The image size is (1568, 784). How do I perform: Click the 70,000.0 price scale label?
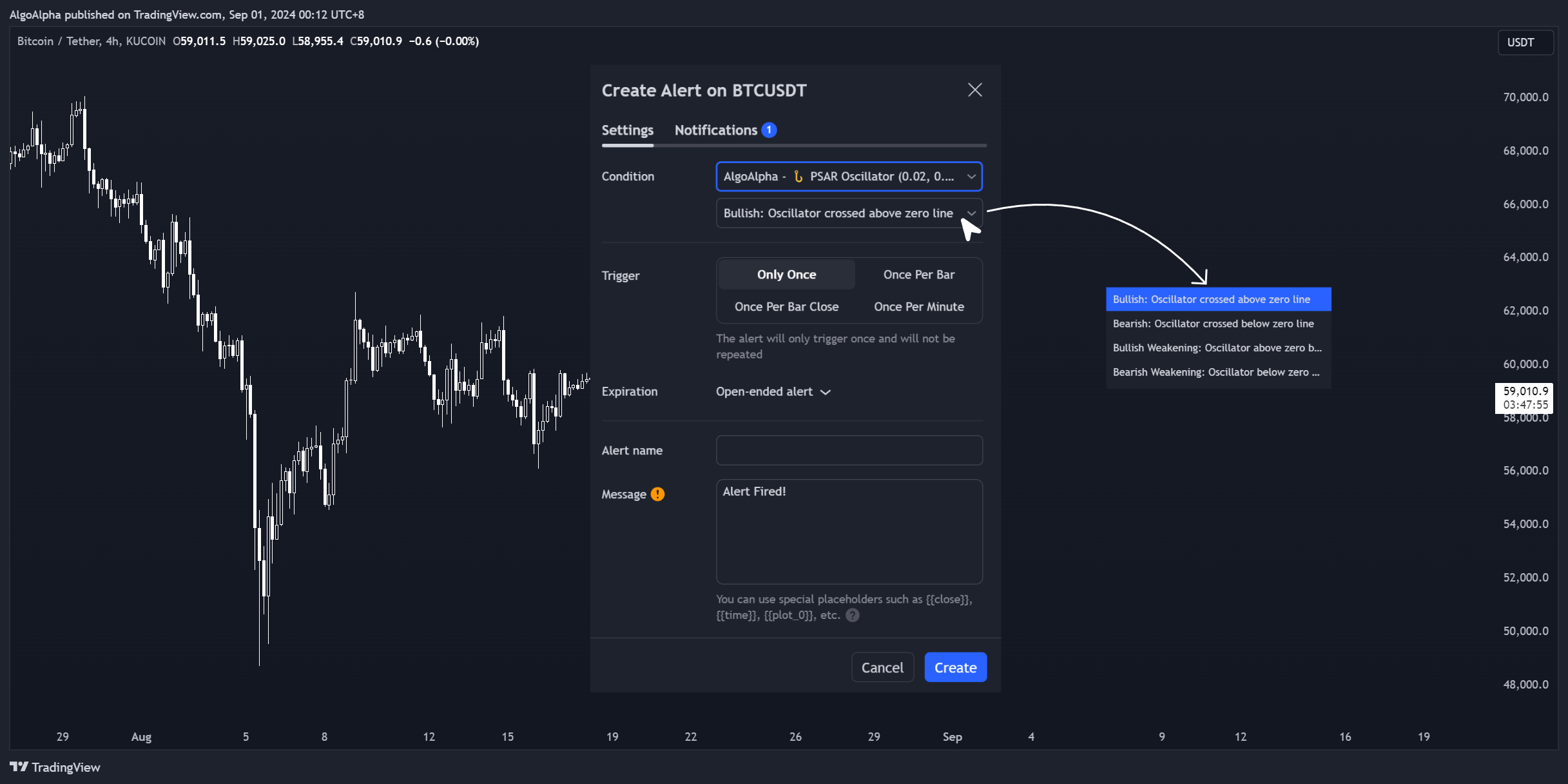click(1525, 97)
